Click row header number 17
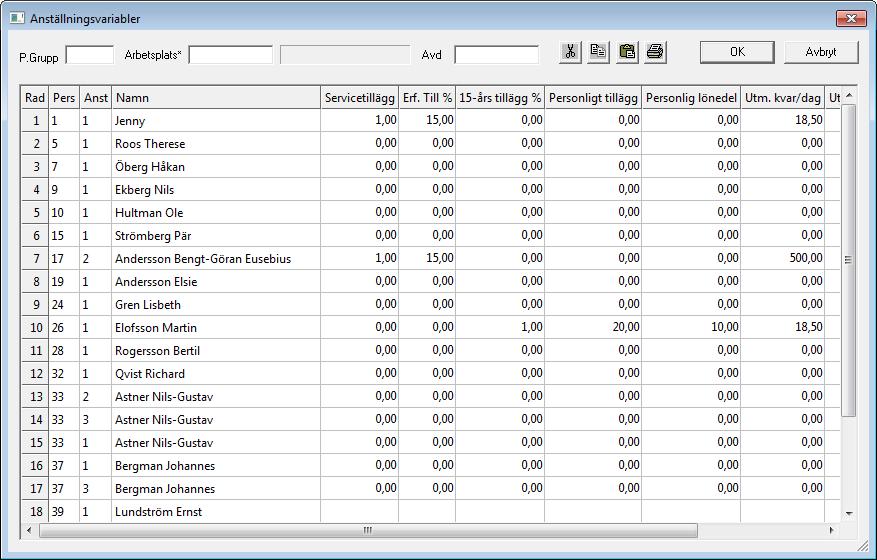 [x=35, y=488]
